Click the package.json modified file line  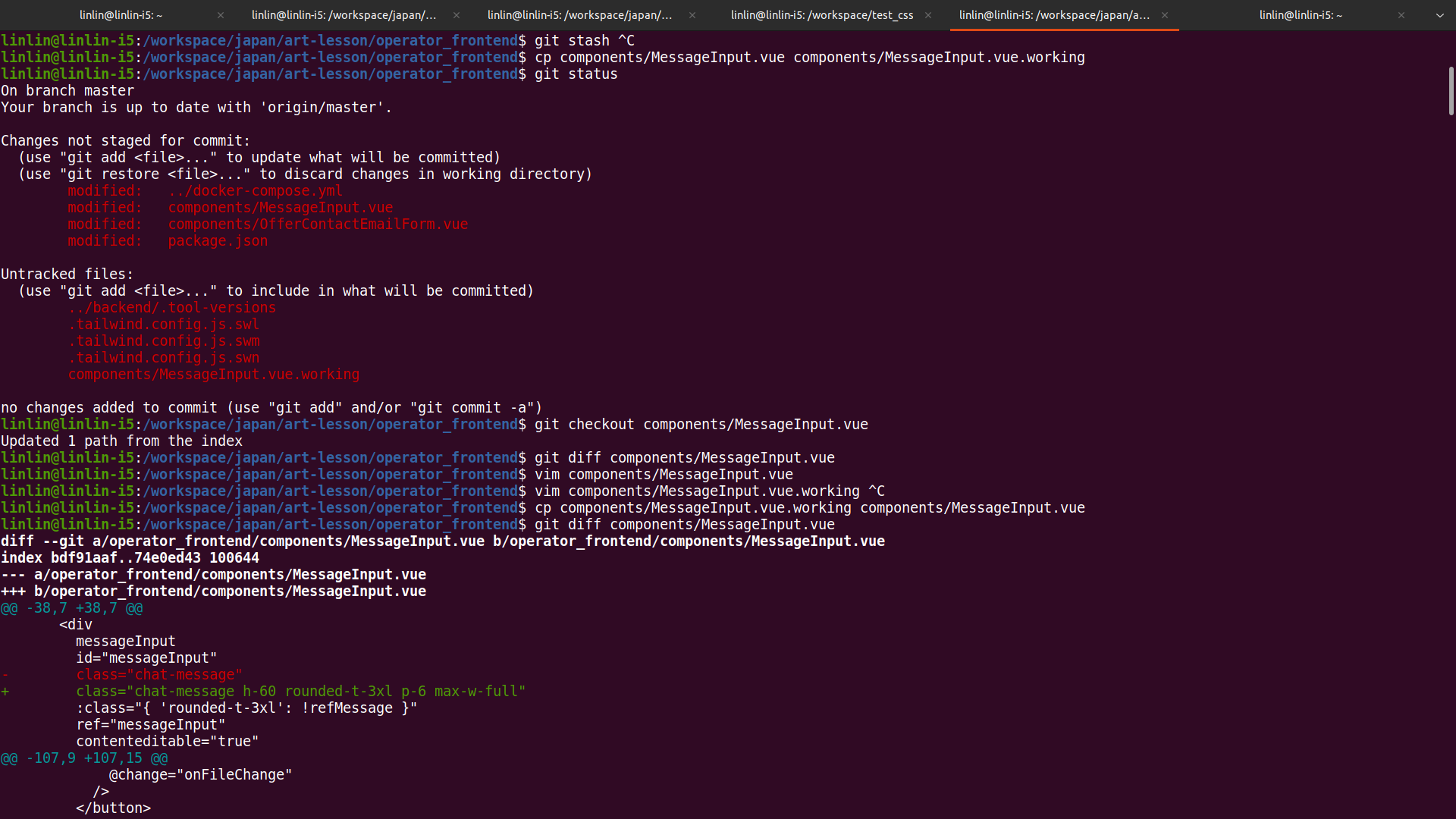tap(218, 241)
